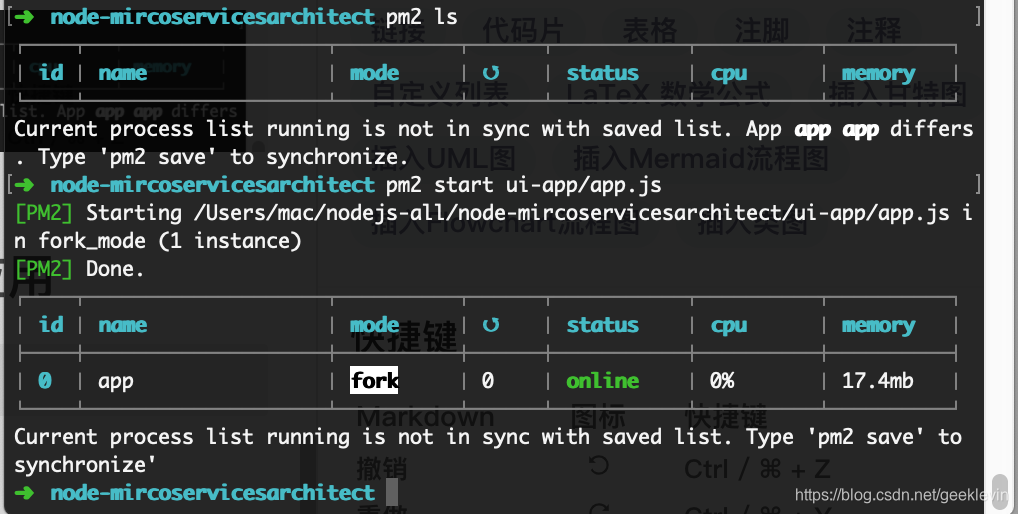Click "图标" tab in background editor

click(598, 417)
